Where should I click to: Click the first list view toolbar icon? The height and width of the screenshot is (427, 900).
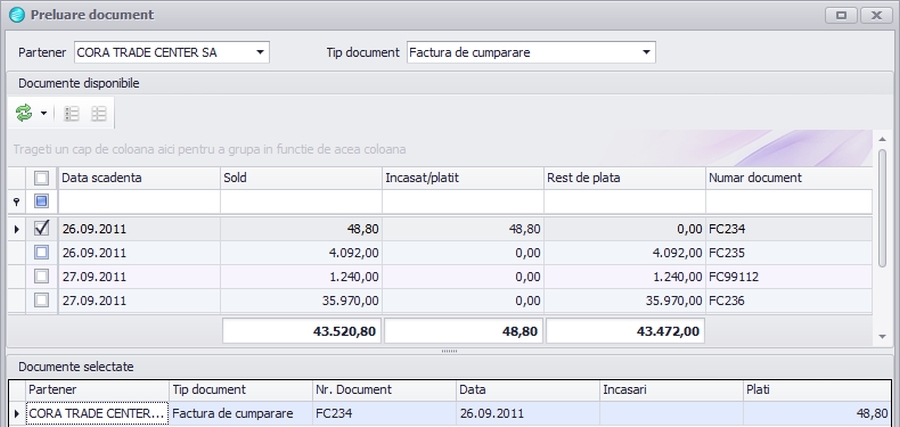[x=72, y=114]
